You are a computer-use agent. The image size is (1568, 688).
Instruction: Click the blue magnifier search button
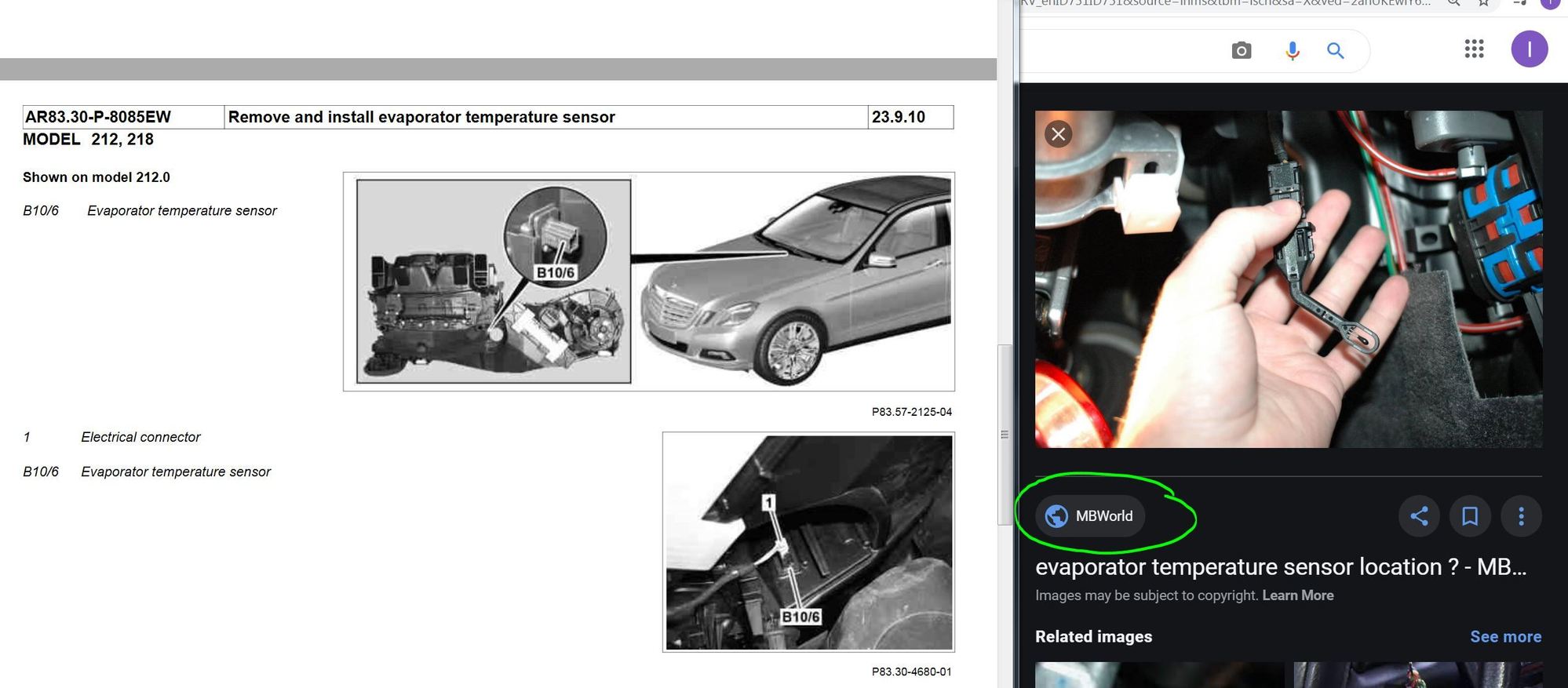click(1335, 51)
